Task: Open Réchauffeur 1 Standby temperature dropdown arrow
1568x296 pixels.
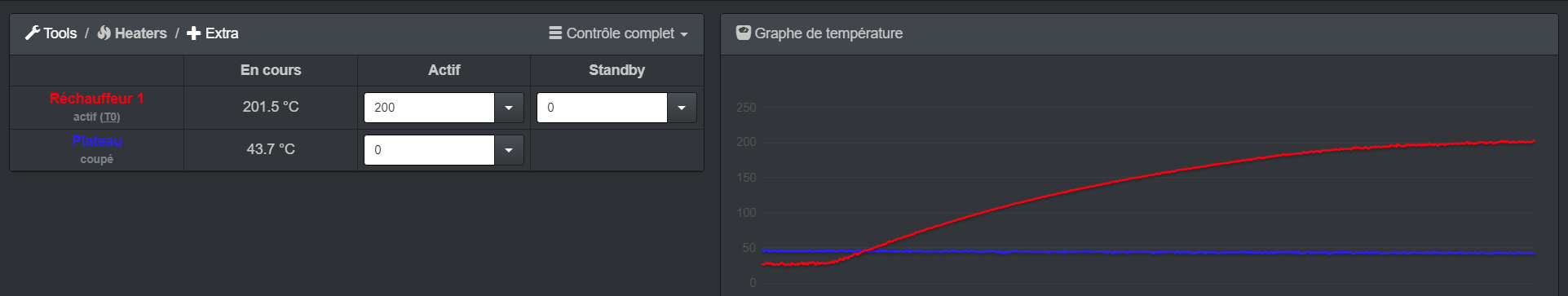Action: (682, 108)
